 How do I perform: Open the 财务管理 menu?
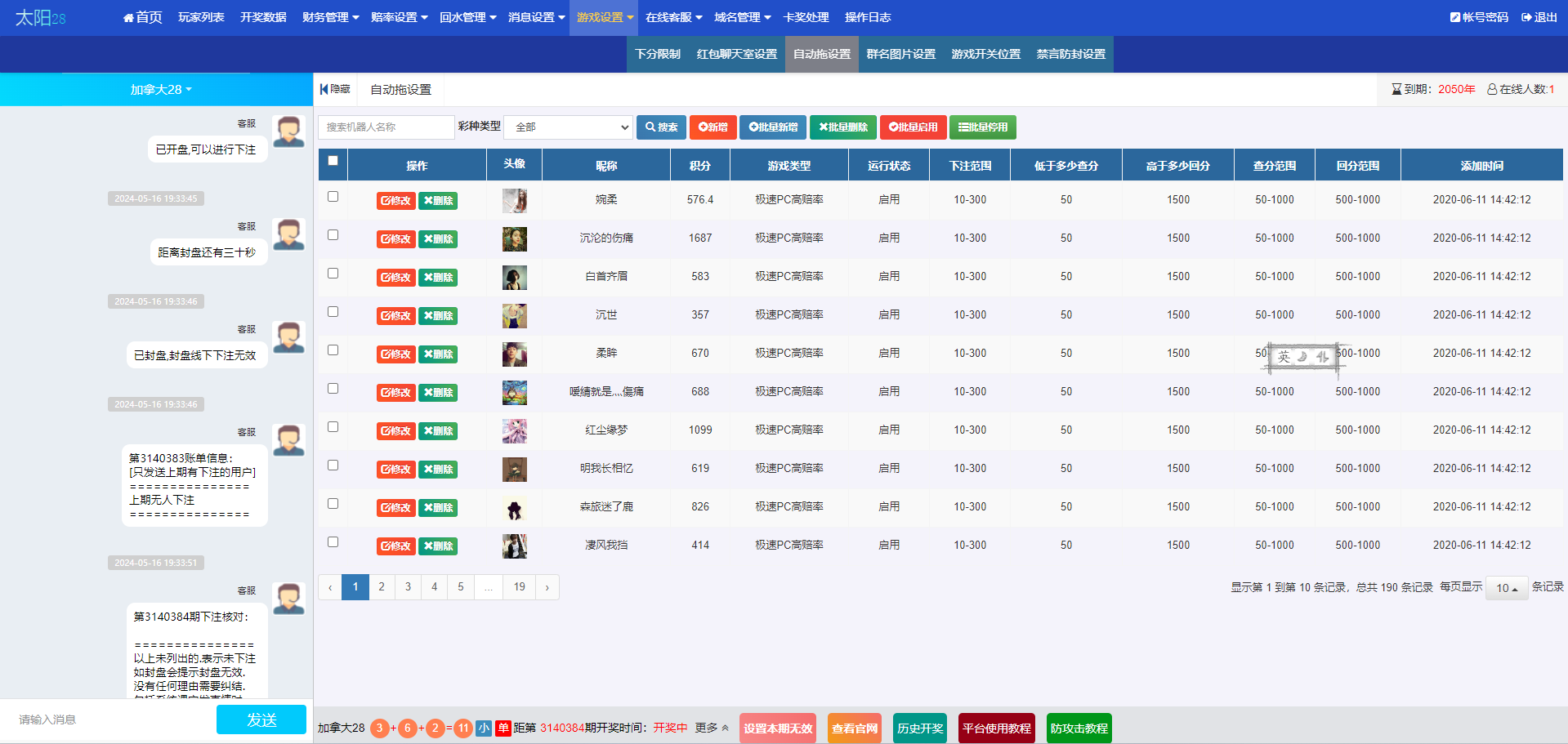click(x=331, y=17)
